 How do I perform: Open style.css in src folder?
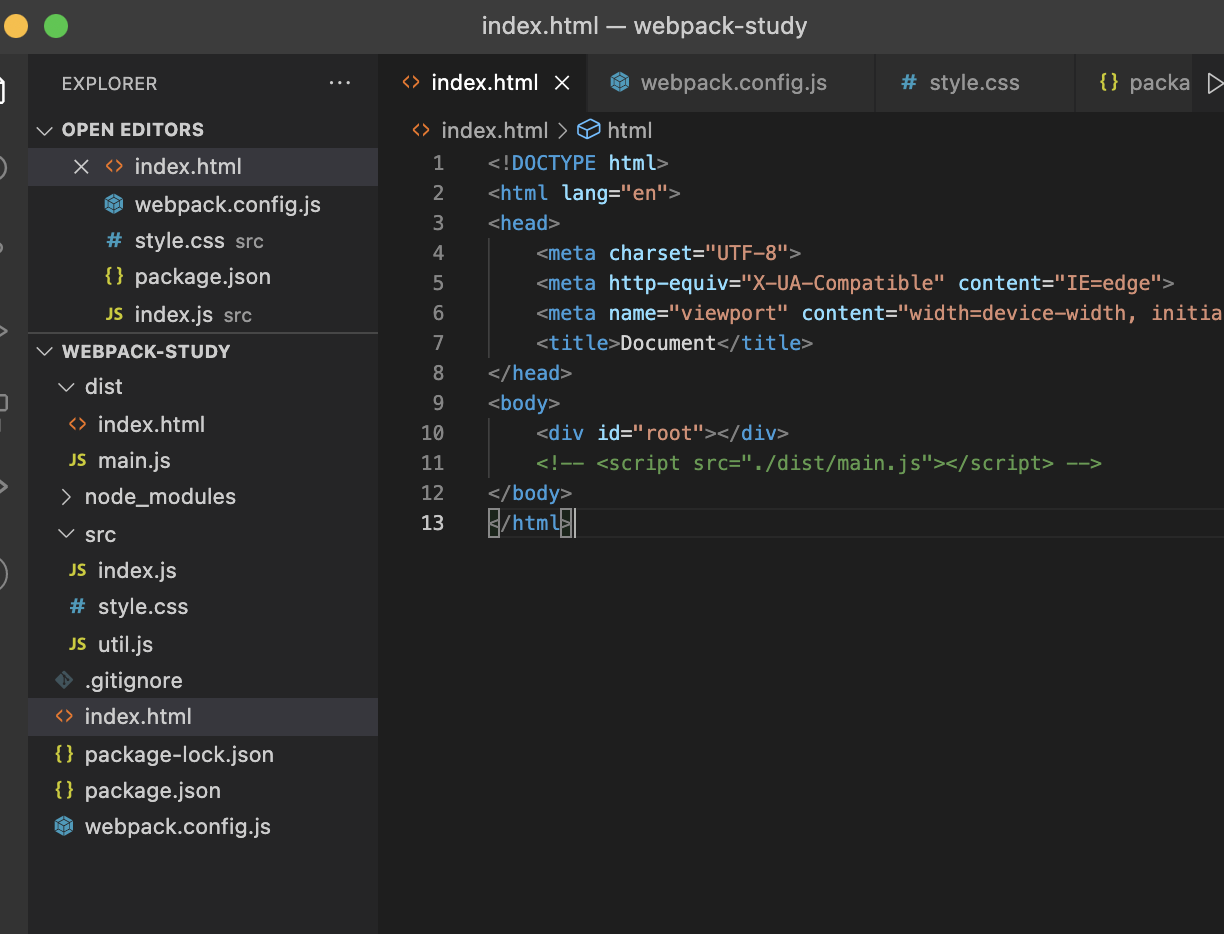(x=203, y=607)
